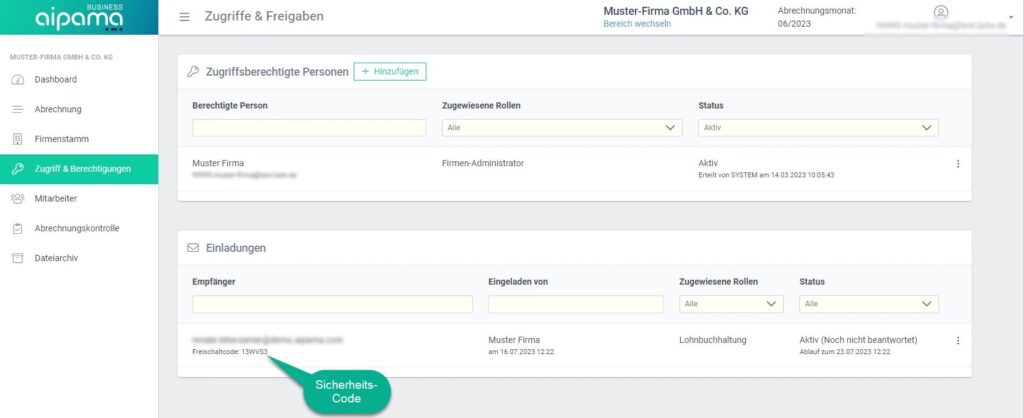Image resolution: width=1024 pixels, height=418 pixels.
Task: Open the invitations Status filter dropdown
Action: click(x=869, y=304)
